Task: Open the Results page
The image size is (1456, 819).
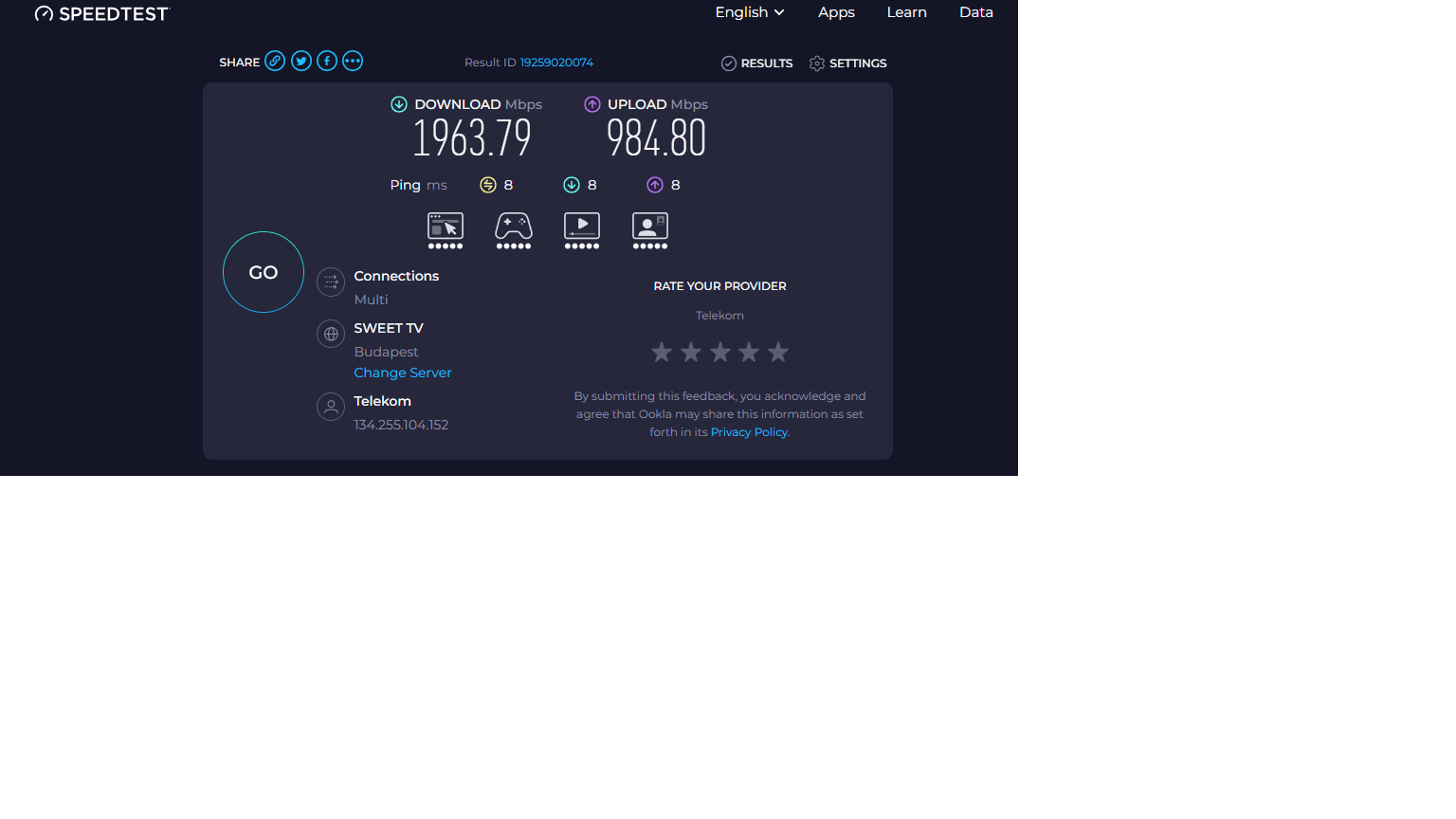Action: pyautogui.click(x=756, y=64)
